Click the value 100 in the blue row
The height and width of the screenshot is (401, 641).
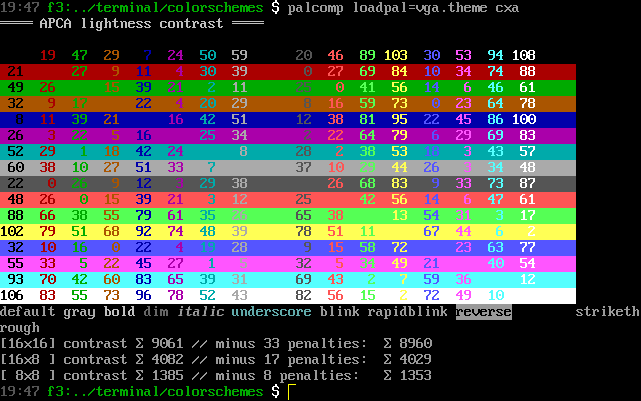click(x=523, y=119)
